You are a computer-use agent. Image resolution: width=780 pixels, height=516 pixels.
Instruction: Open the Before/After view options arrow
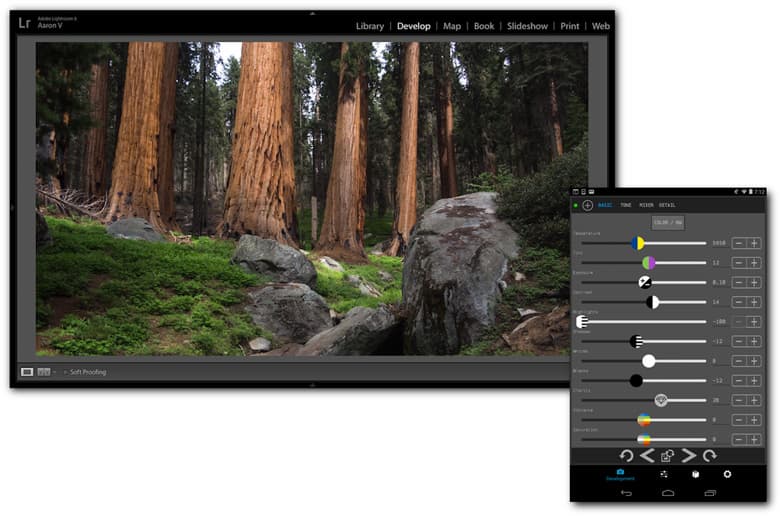click(x=54, y=372)
